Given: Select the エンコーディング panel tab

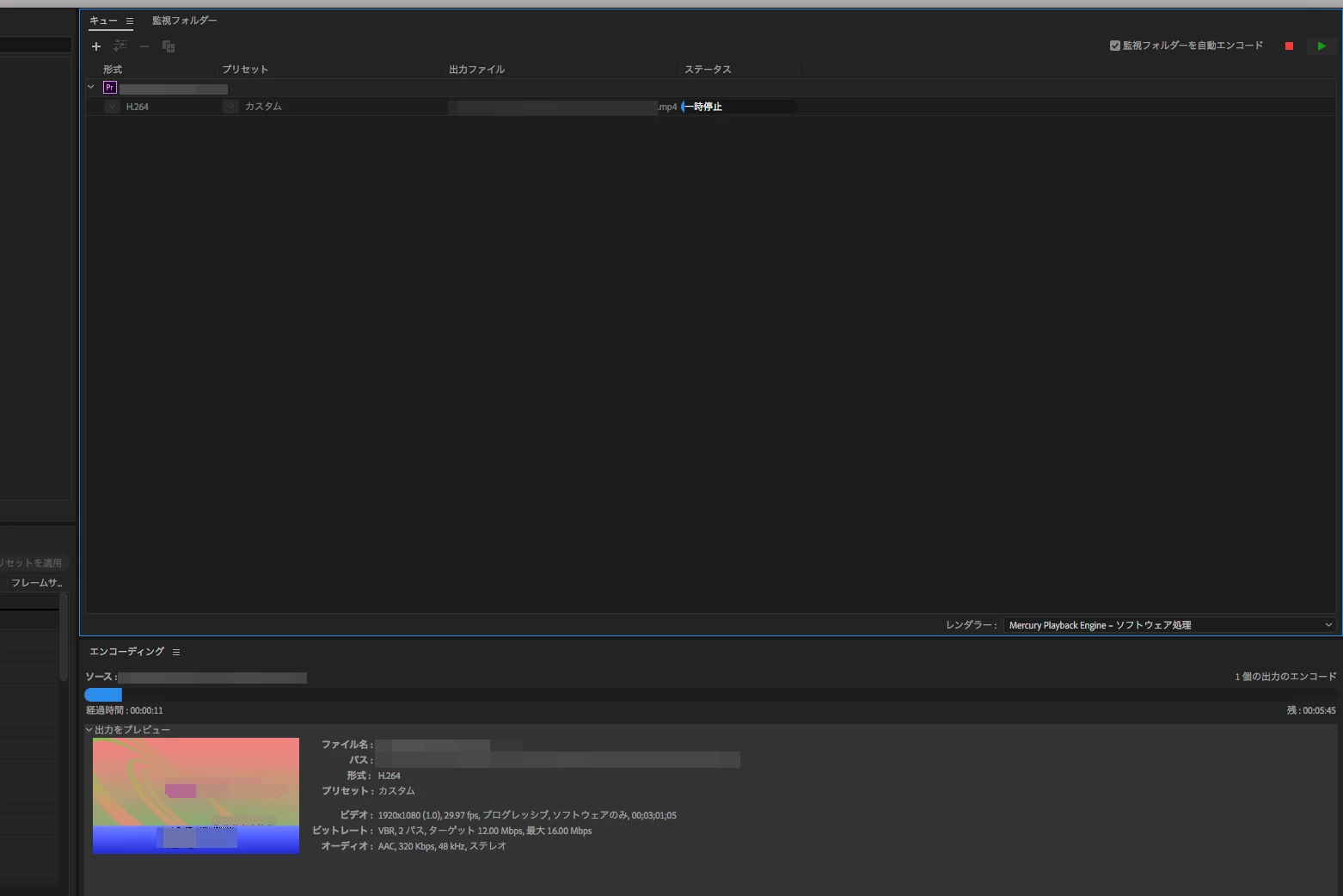Looking at the screenshot, I should click(x=126, y=652).
